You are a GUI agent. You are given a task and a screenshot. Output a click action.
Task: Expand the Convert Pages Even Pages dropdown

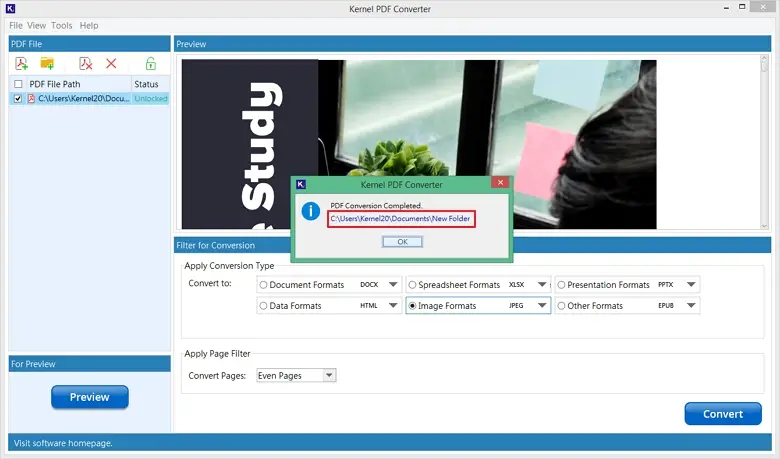pos(329,375)
